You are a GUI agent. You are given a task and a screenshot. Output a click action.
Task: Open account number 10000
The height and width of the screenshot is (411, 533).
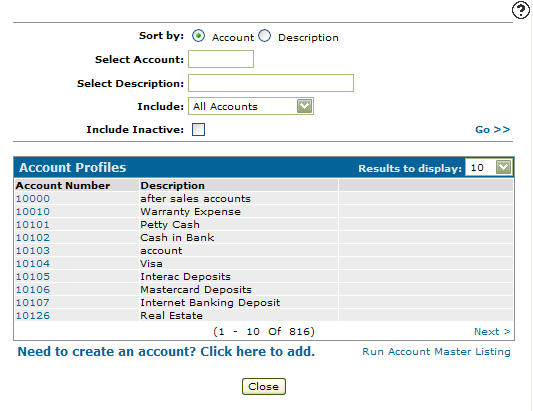(x=33, y=199)
